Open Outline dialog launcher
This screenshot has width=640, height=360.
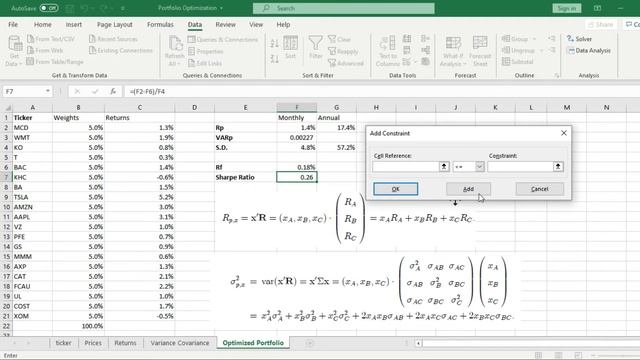point(557,76)
